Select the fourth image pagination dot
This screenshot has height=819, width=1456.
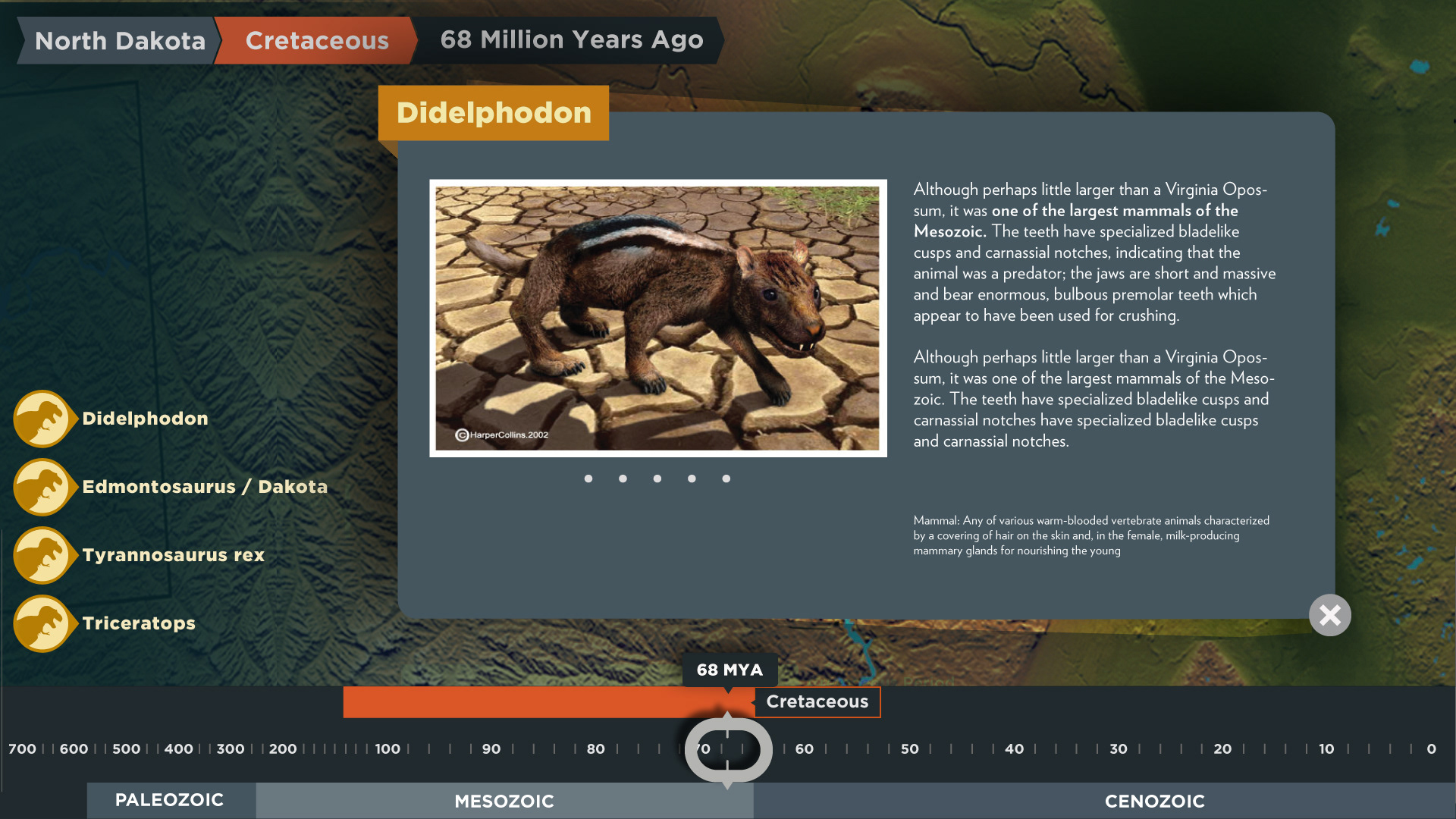coord(692,479)
